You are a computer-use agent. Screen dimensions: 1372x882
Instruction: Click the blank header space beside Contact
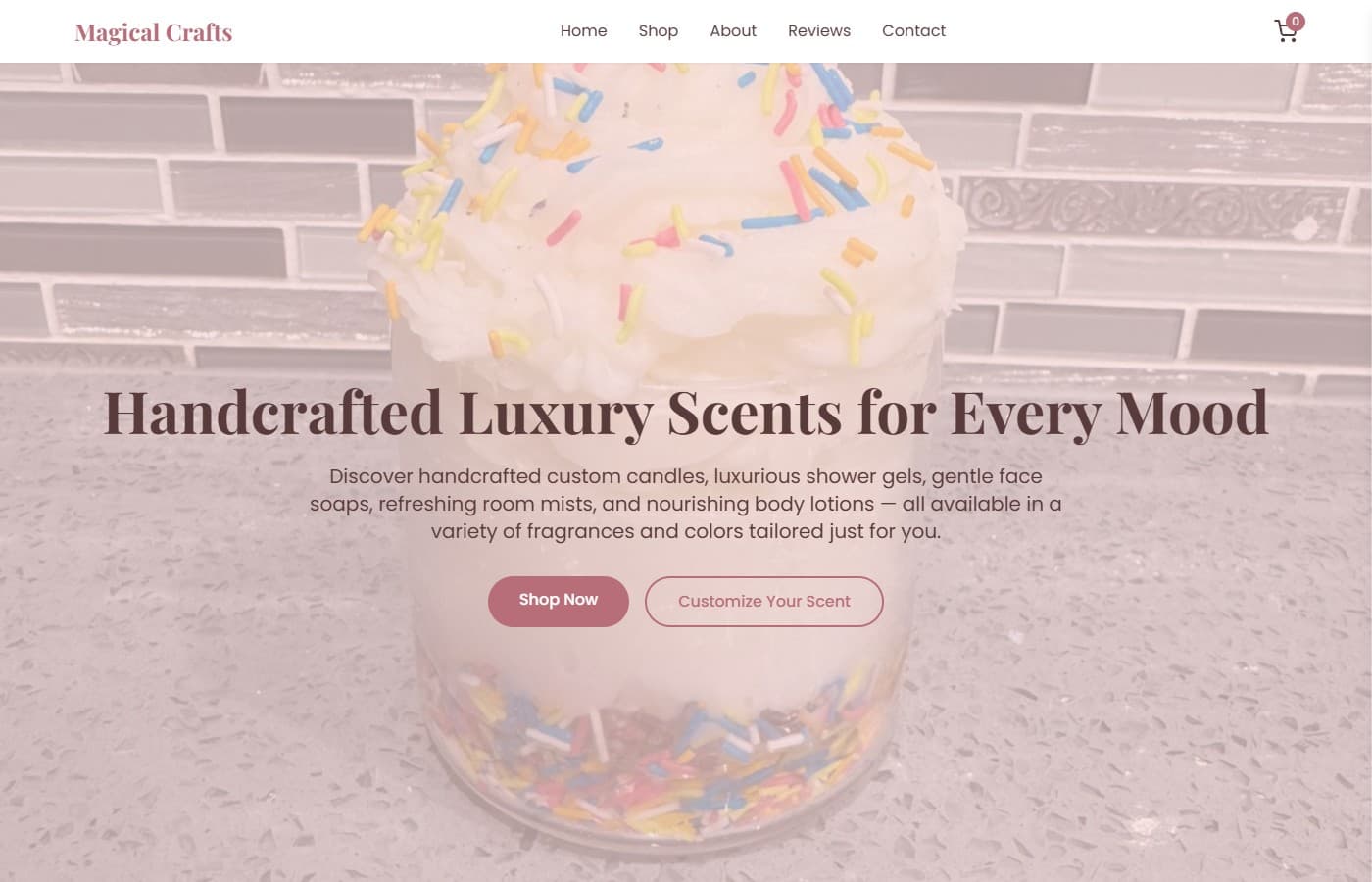pos(1107,31)
